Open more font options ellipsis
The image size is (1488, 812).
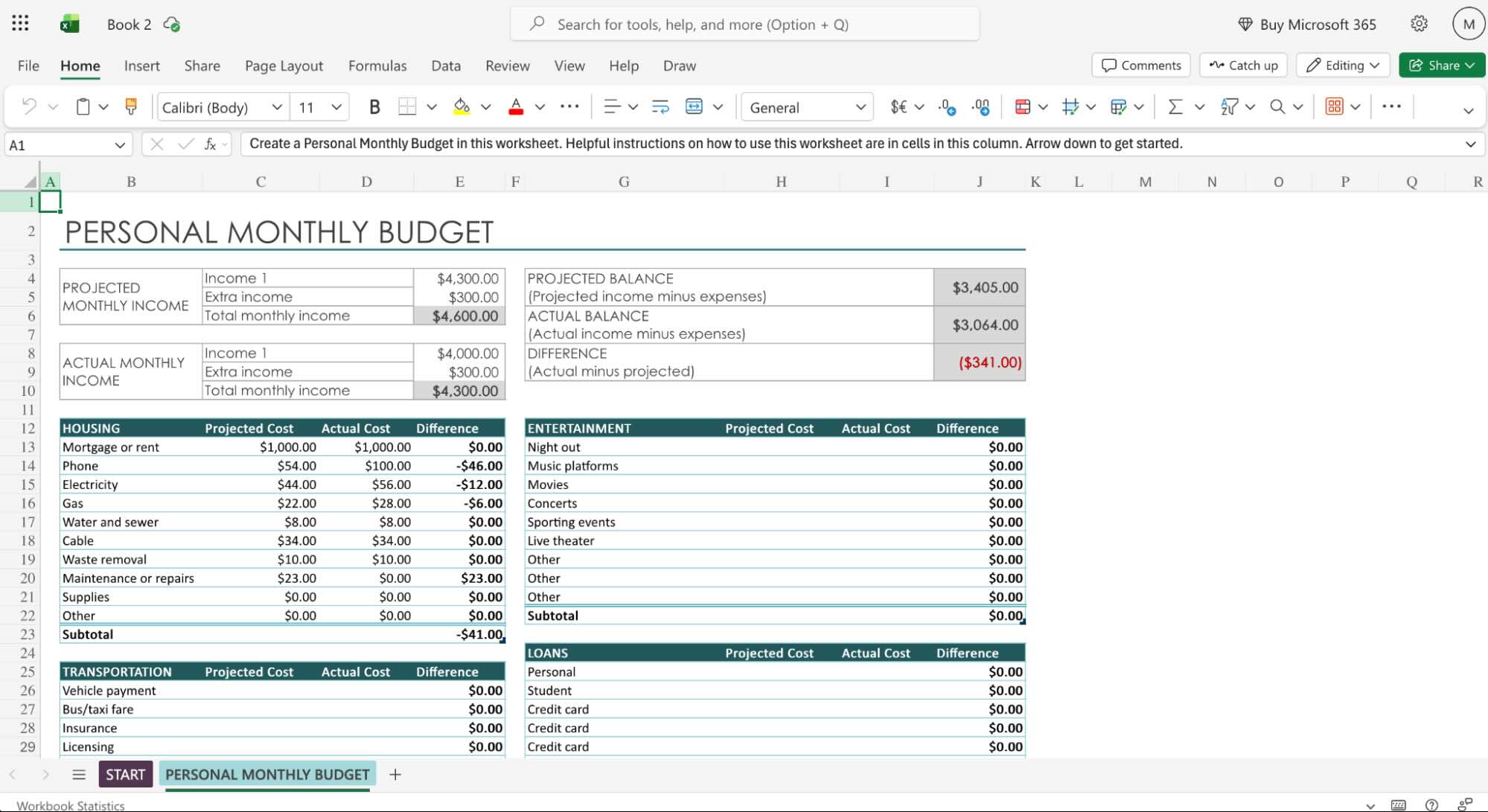click(569, 106)
